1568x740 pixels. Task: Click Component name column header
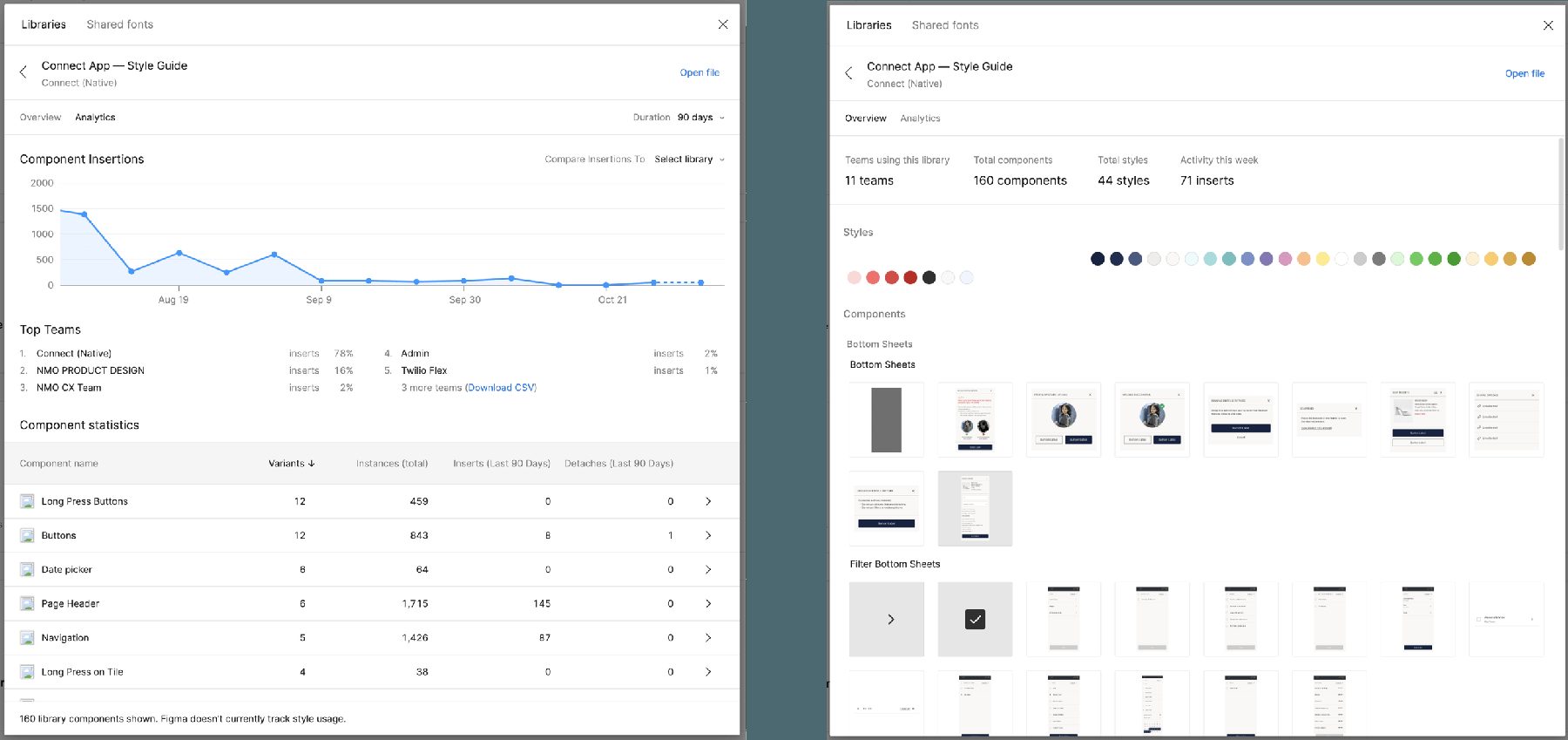pos(58,464)
